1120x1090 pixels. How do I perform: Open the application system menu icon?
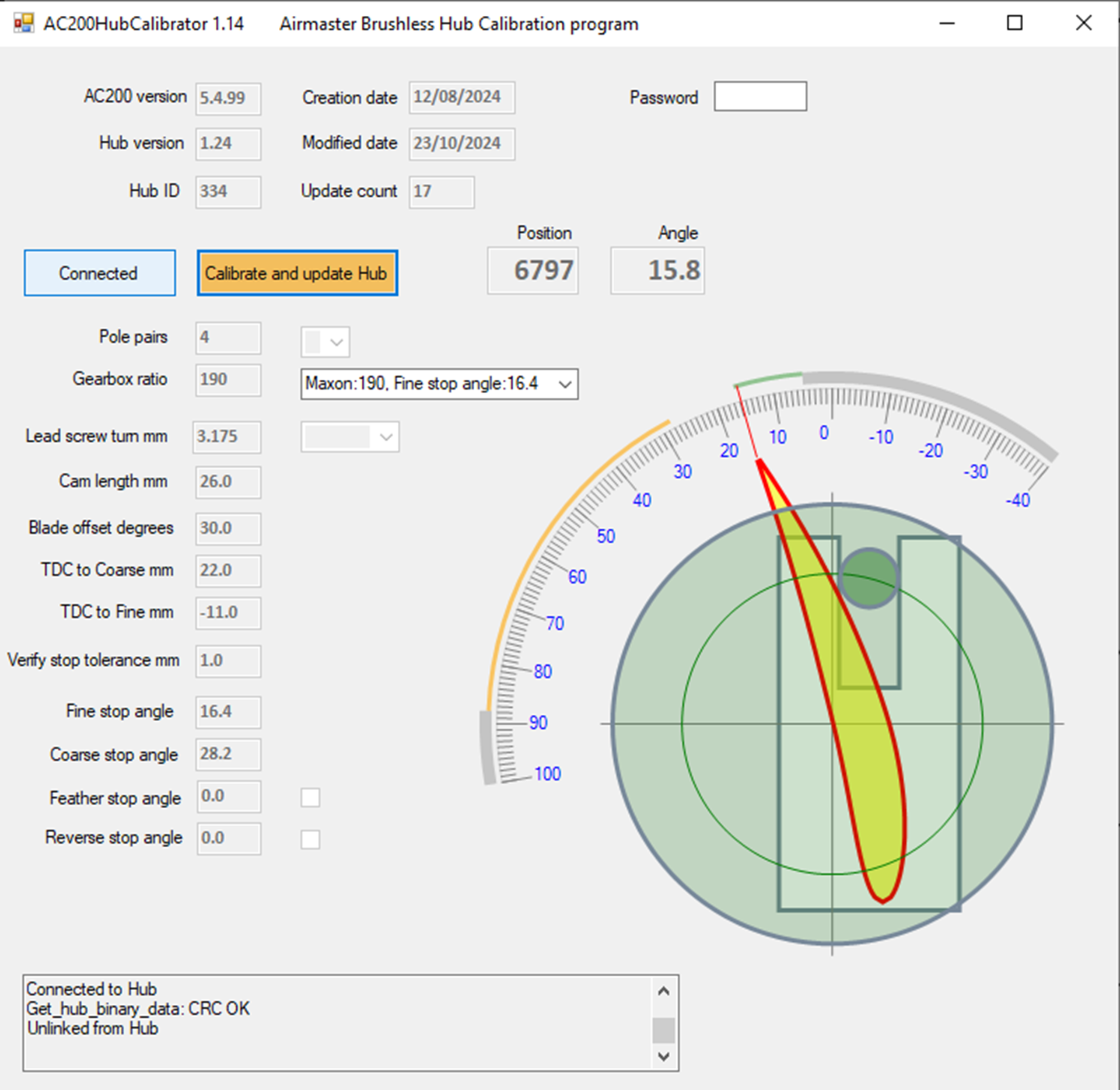coord(23,23)
